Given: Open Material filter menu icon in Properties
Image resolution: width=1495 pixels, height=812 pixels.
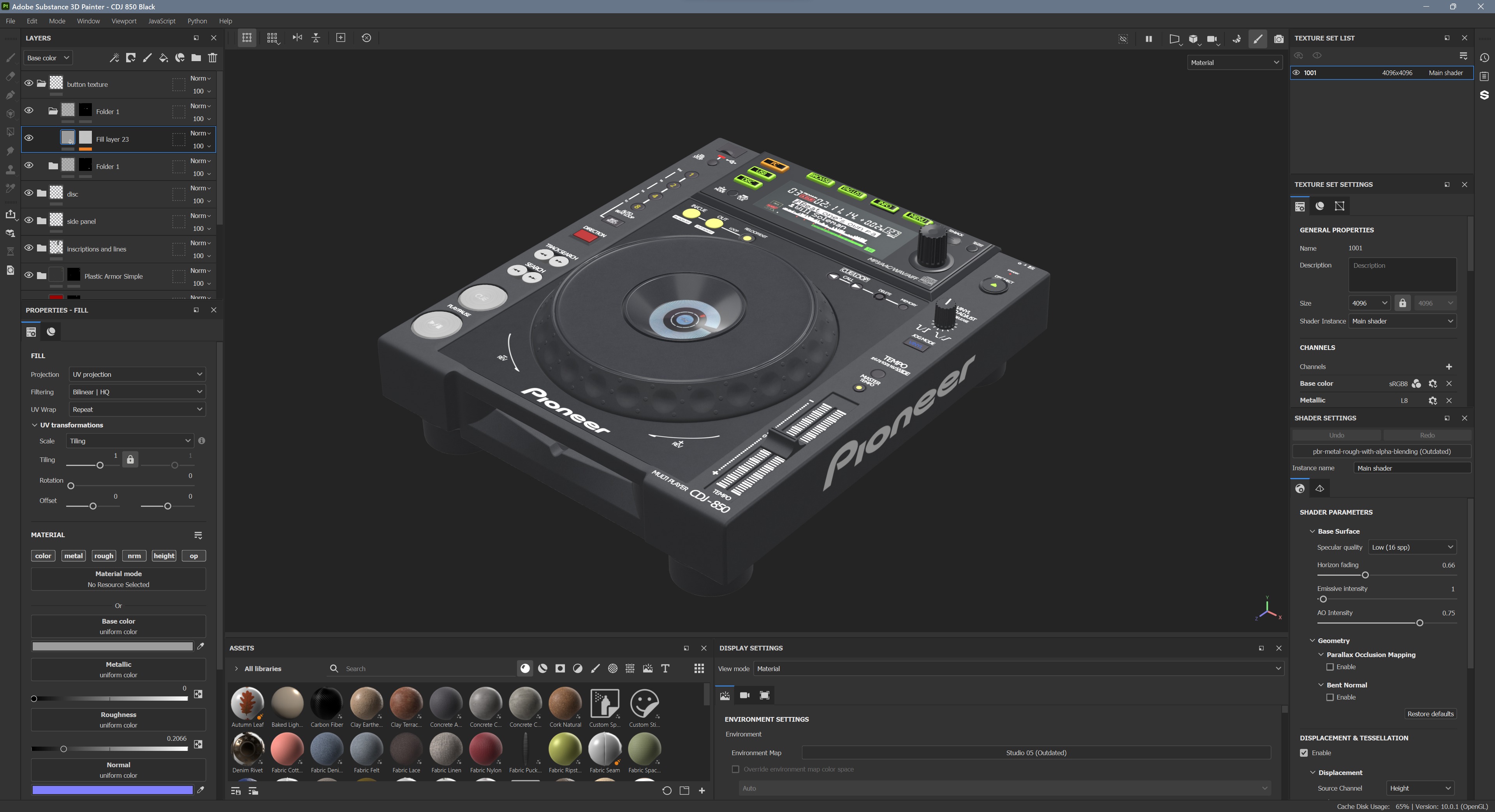Looking at the screenshot, I should click(x=198, y=535).
